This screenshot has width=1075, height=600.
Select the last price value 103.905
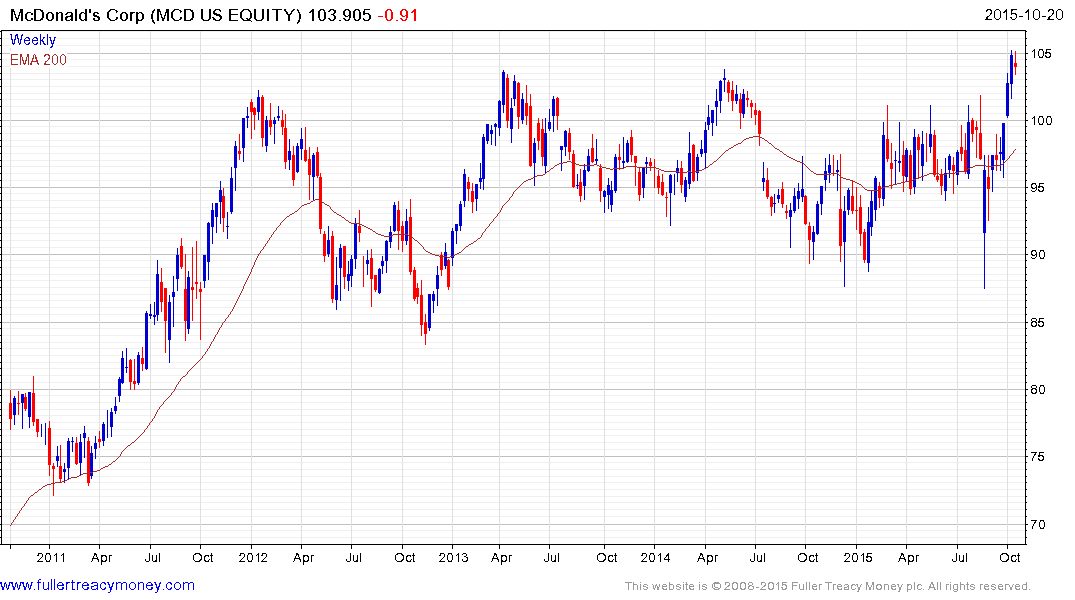coord(339,15)
